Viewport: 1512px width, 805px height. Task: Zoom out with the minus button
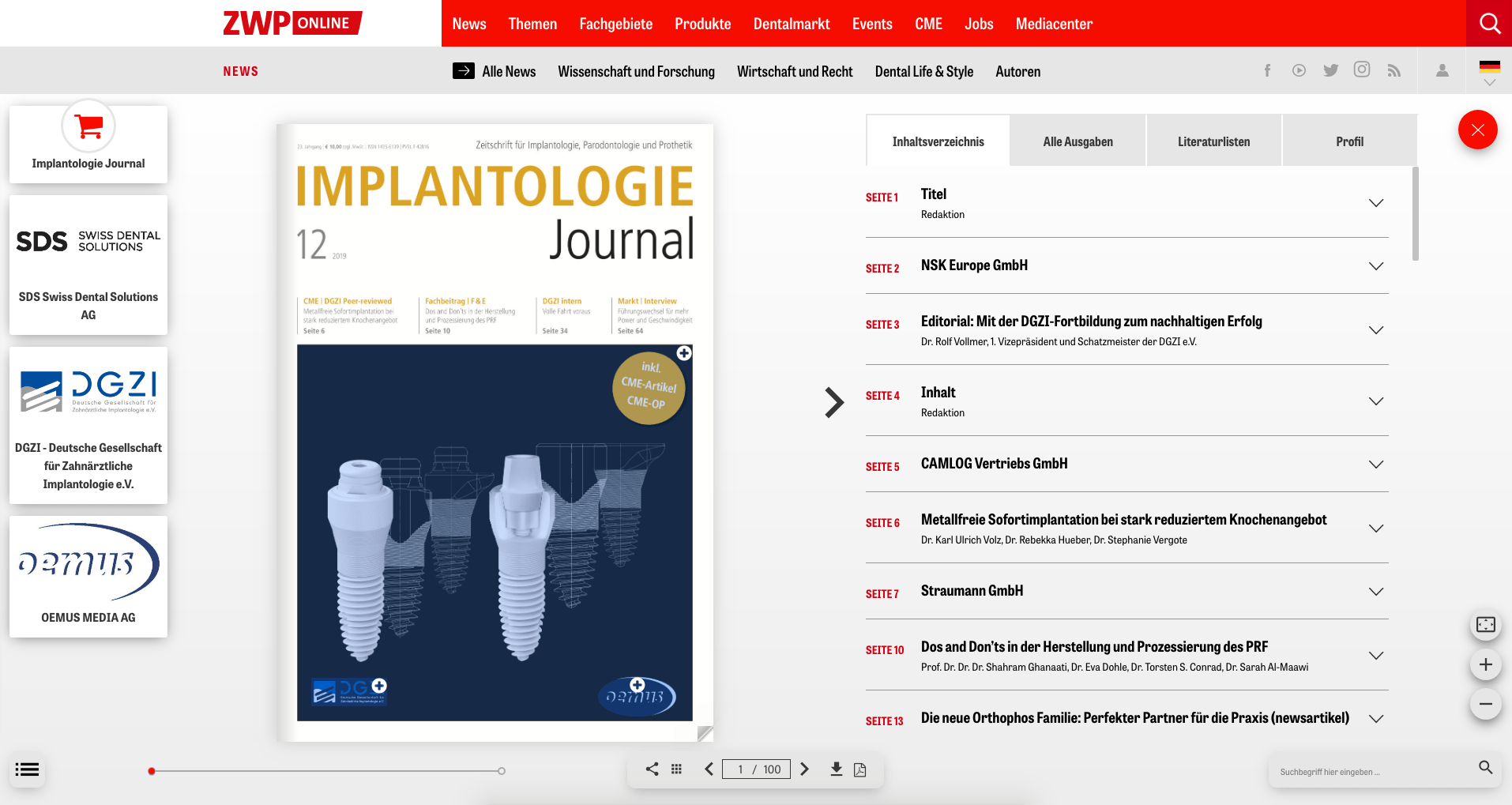[x=1485, y=703]
